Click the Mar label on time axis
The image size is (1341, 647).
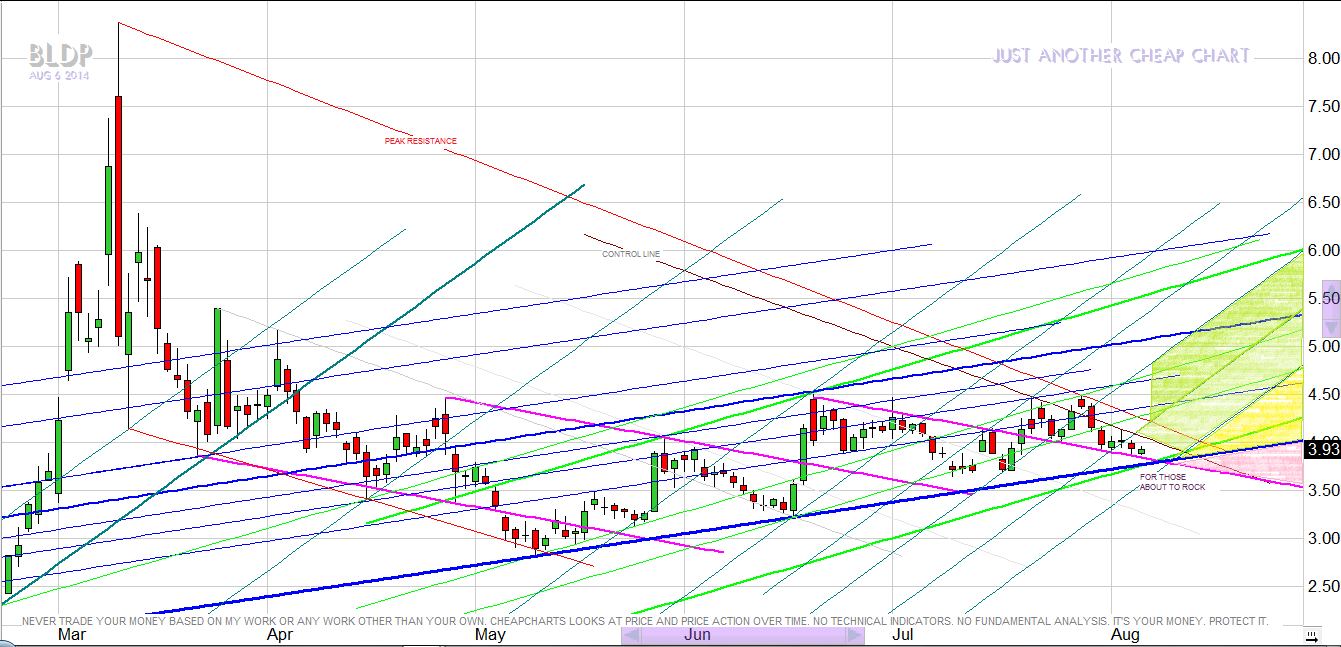[71, 635]
